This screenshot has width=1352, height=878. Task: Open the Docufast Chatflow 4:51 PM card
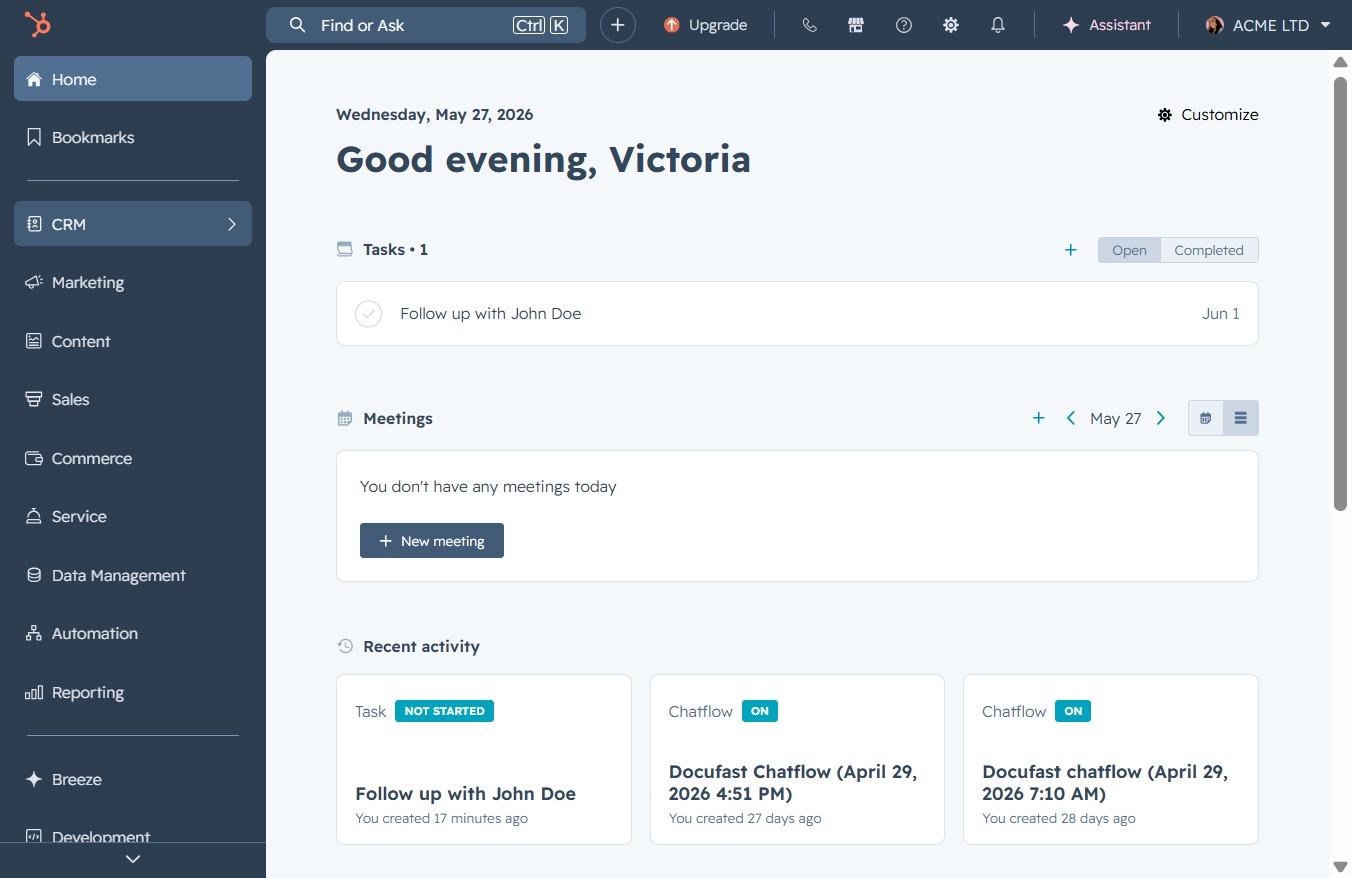pos(797,759)
